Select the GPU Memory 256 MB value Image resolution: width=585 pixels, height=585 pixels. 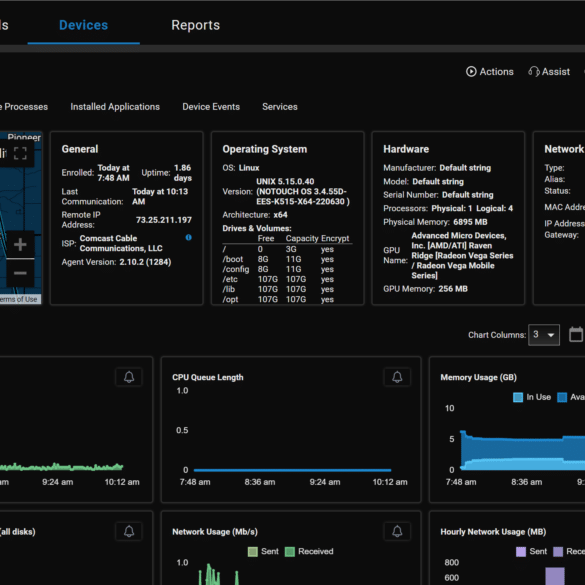click(x=453, y=289)
